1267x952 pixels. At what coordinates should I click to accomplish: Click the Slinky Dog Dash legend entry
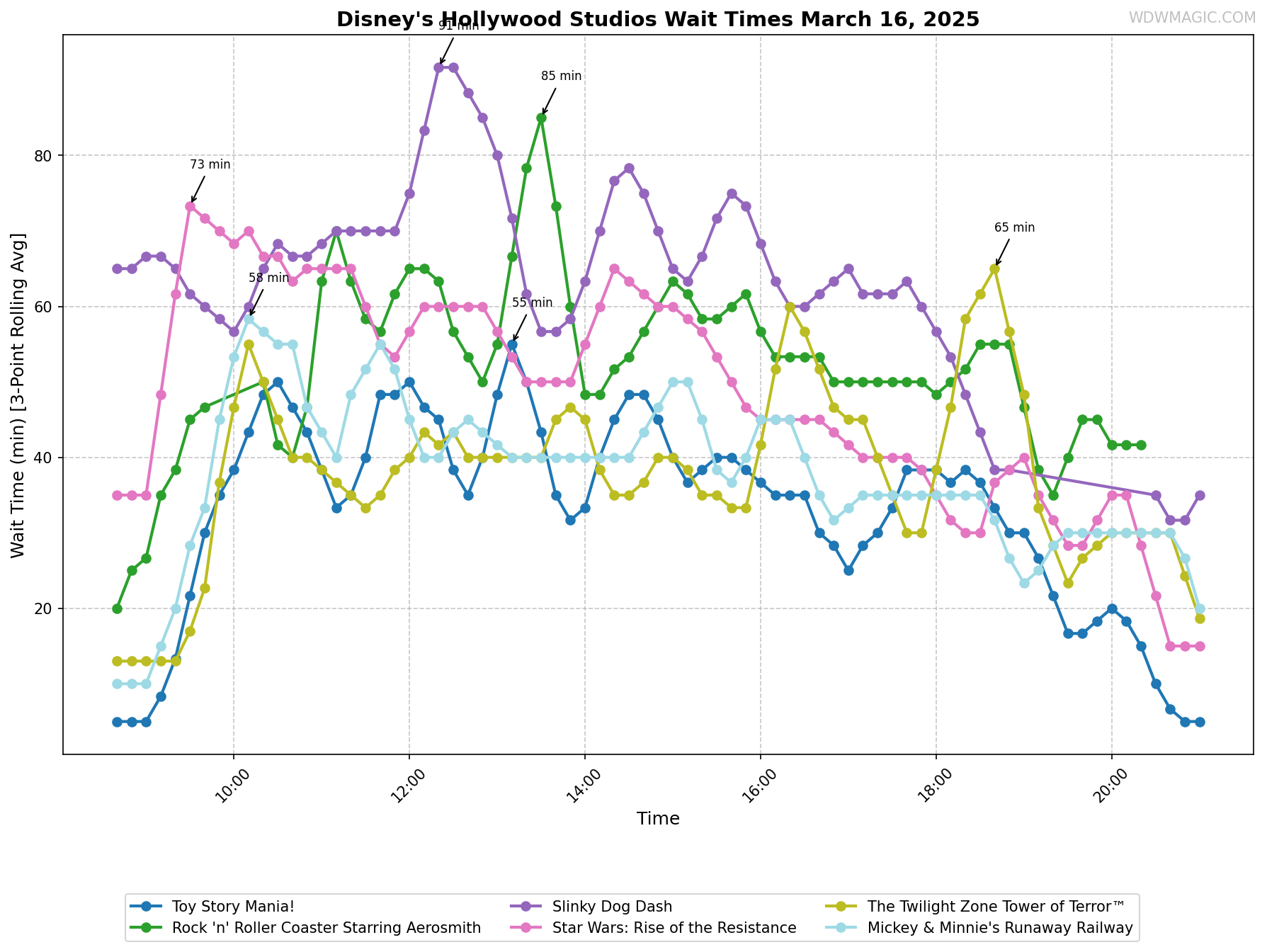coord(592,907)
